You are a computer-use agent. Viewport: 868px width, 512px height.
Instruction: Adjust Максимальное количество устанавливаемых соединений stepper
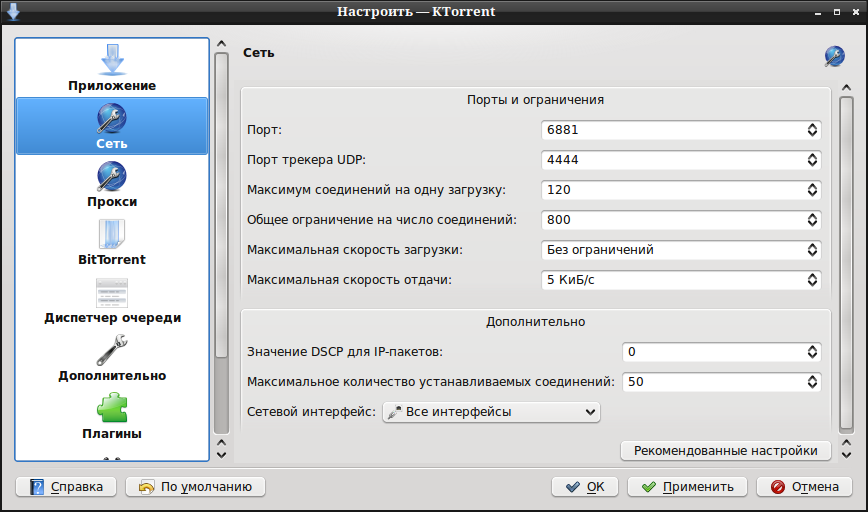tap(812, 382)
